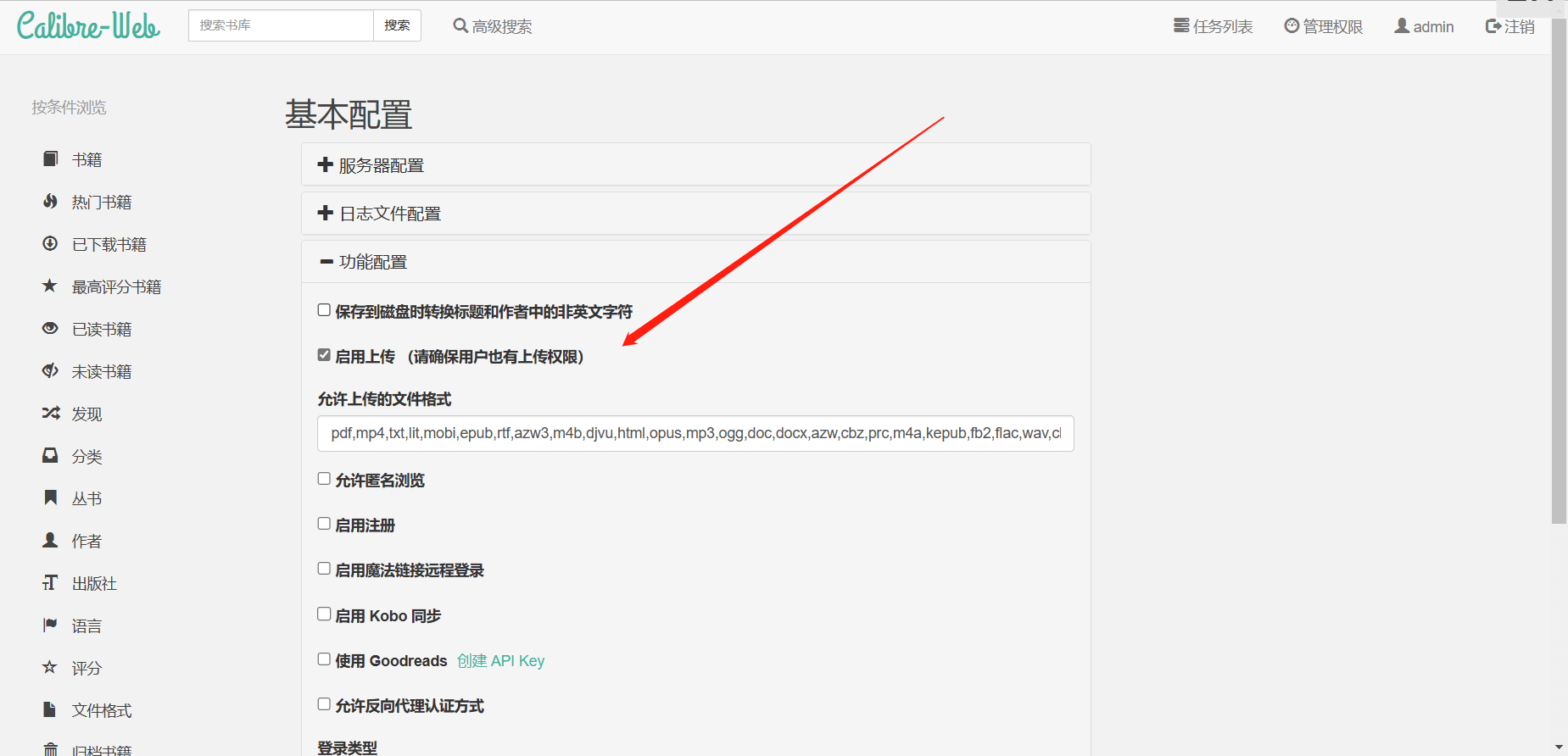Enable the 允许匿名浏览 checkbox
Screen dimensions: 1568x756
(x=324, y=479)
